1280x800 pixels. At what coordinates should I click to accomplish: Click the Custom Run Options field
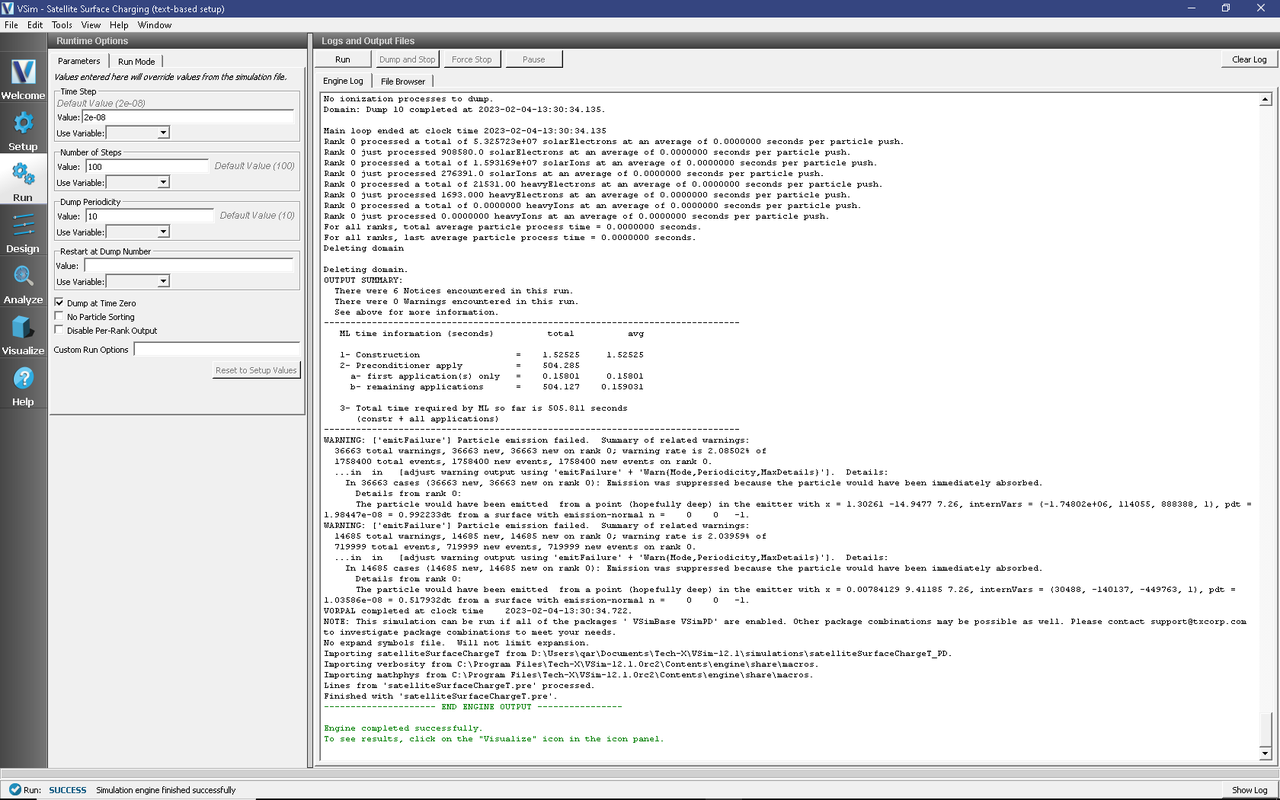click(x=216, y=350)
